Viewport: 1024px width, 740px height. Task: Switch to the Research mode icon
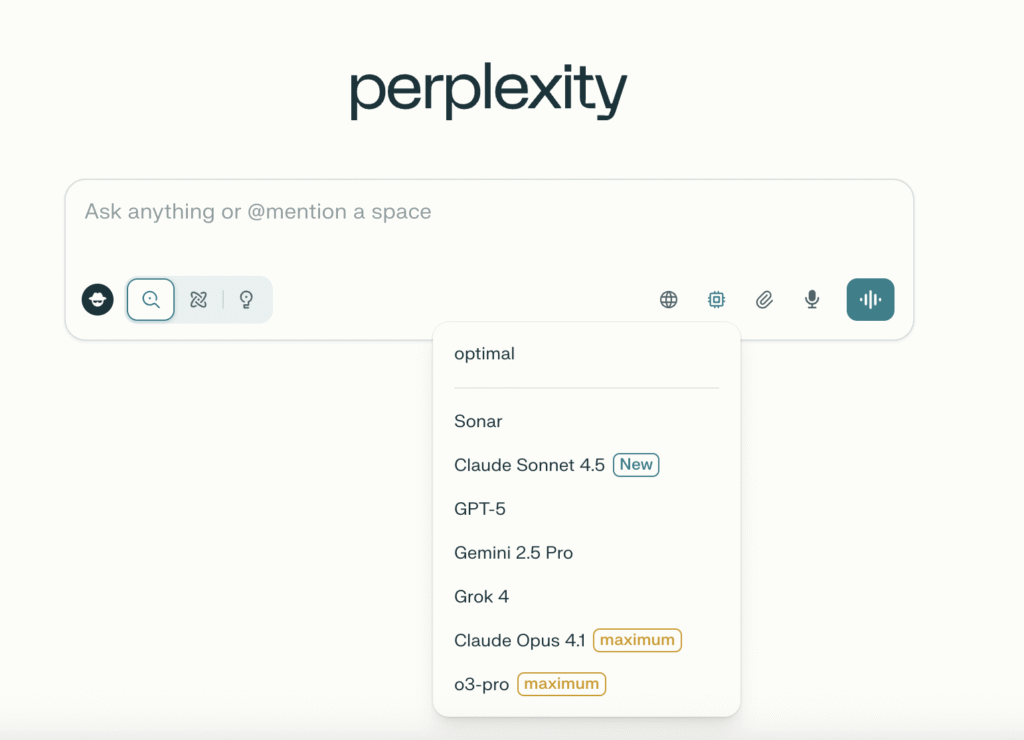(x=199, y=299)
